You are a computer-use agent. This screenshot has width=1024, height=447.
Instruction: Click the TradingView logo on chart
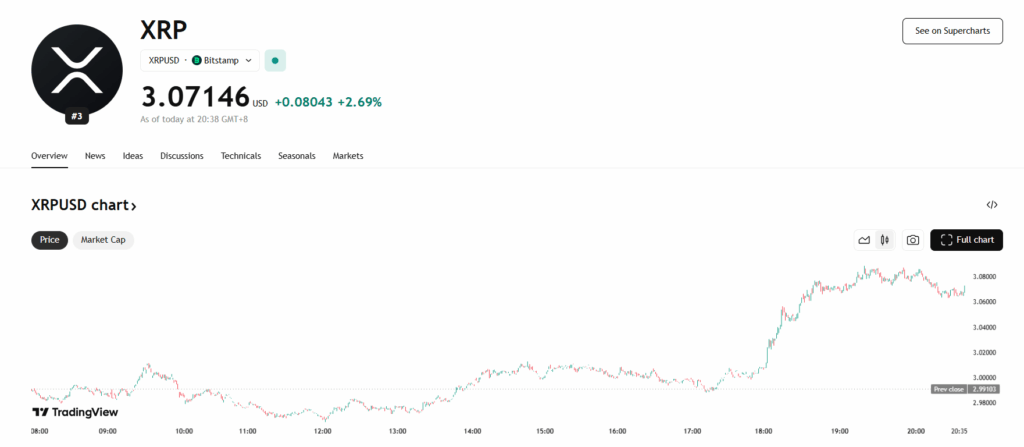pos(75,412)
